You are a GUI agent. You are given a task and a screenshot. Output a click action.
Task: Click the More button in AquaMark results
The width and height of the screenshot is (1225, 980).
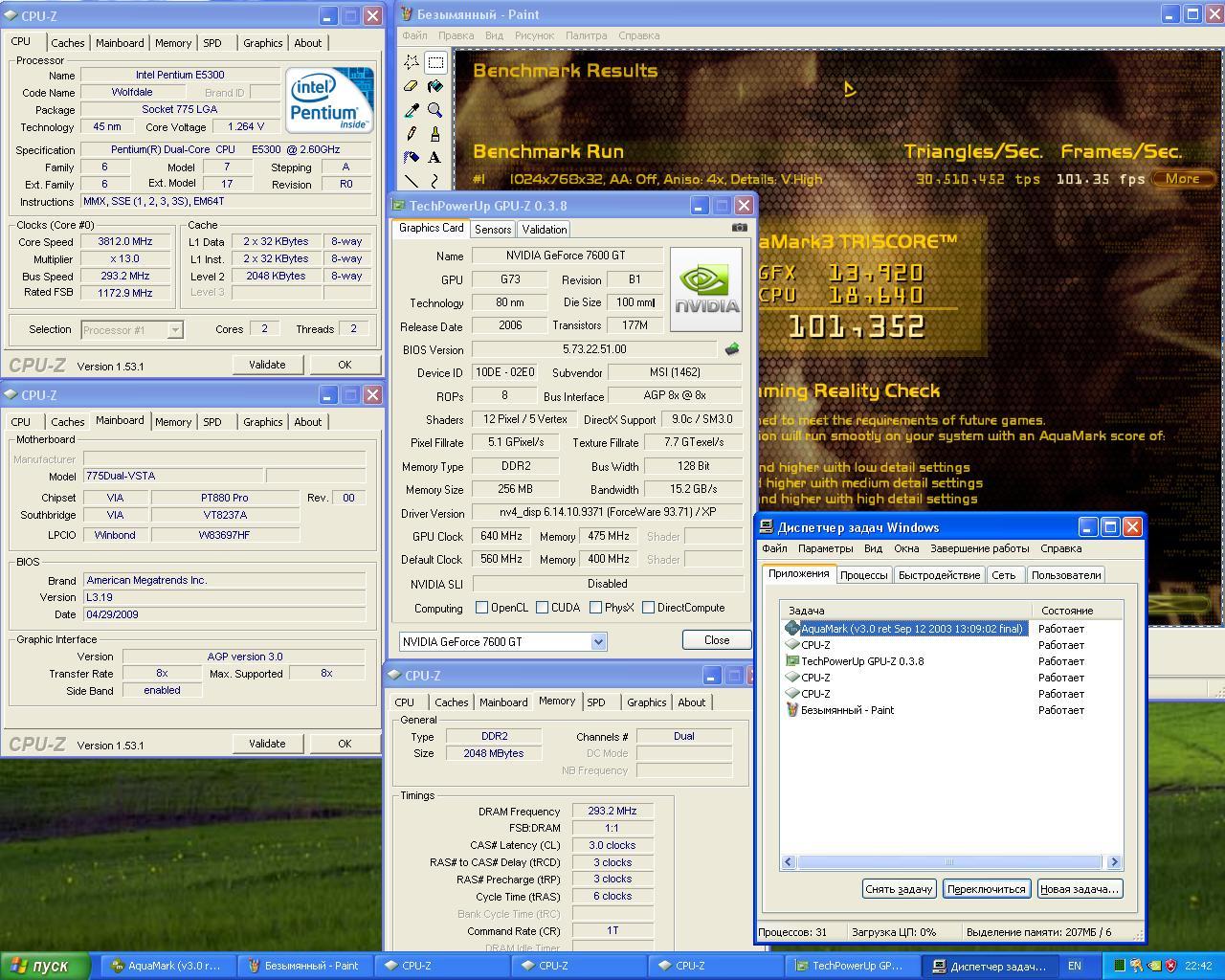pyautogui.click(x=1183, y=179)
